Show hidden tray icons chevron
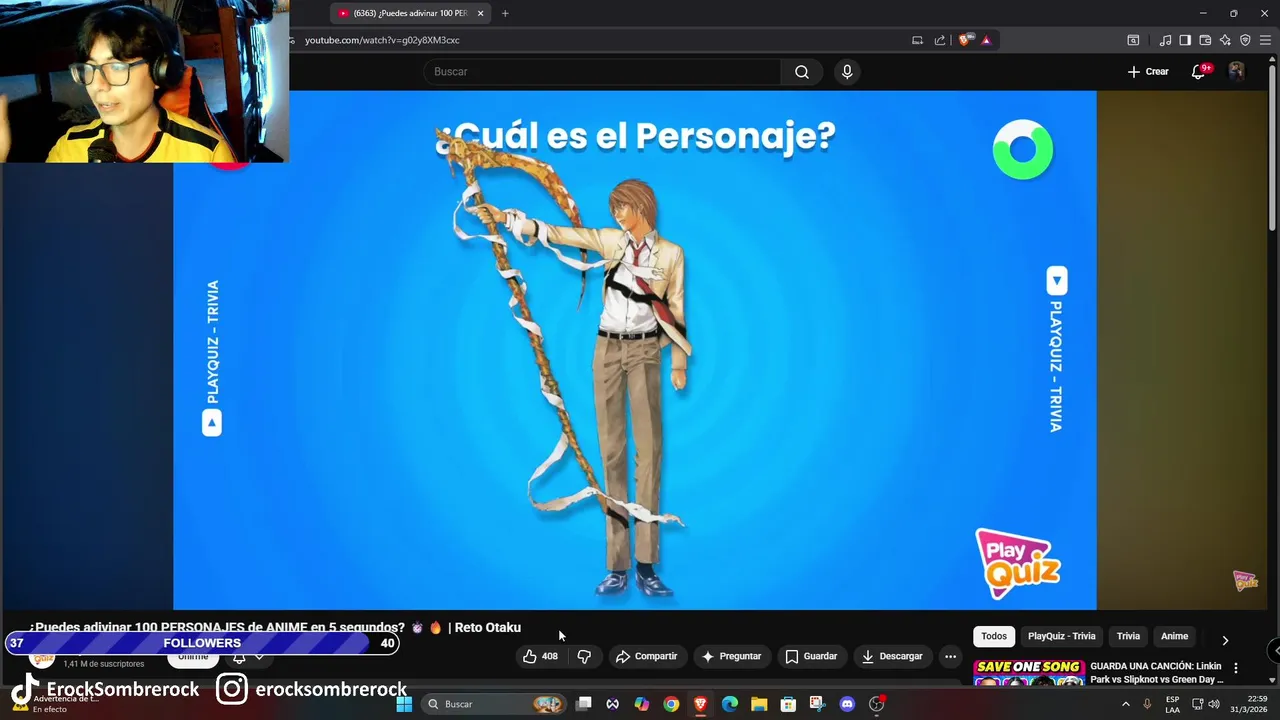 click(x=1125, y=704)
